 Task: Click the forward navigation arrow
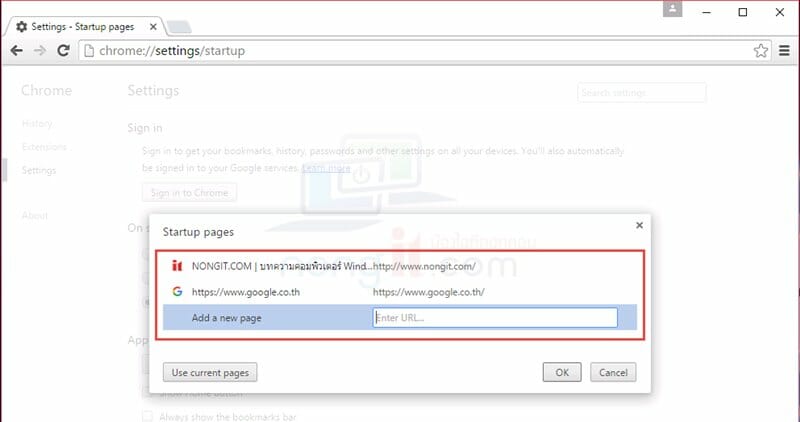coord(40,51)
